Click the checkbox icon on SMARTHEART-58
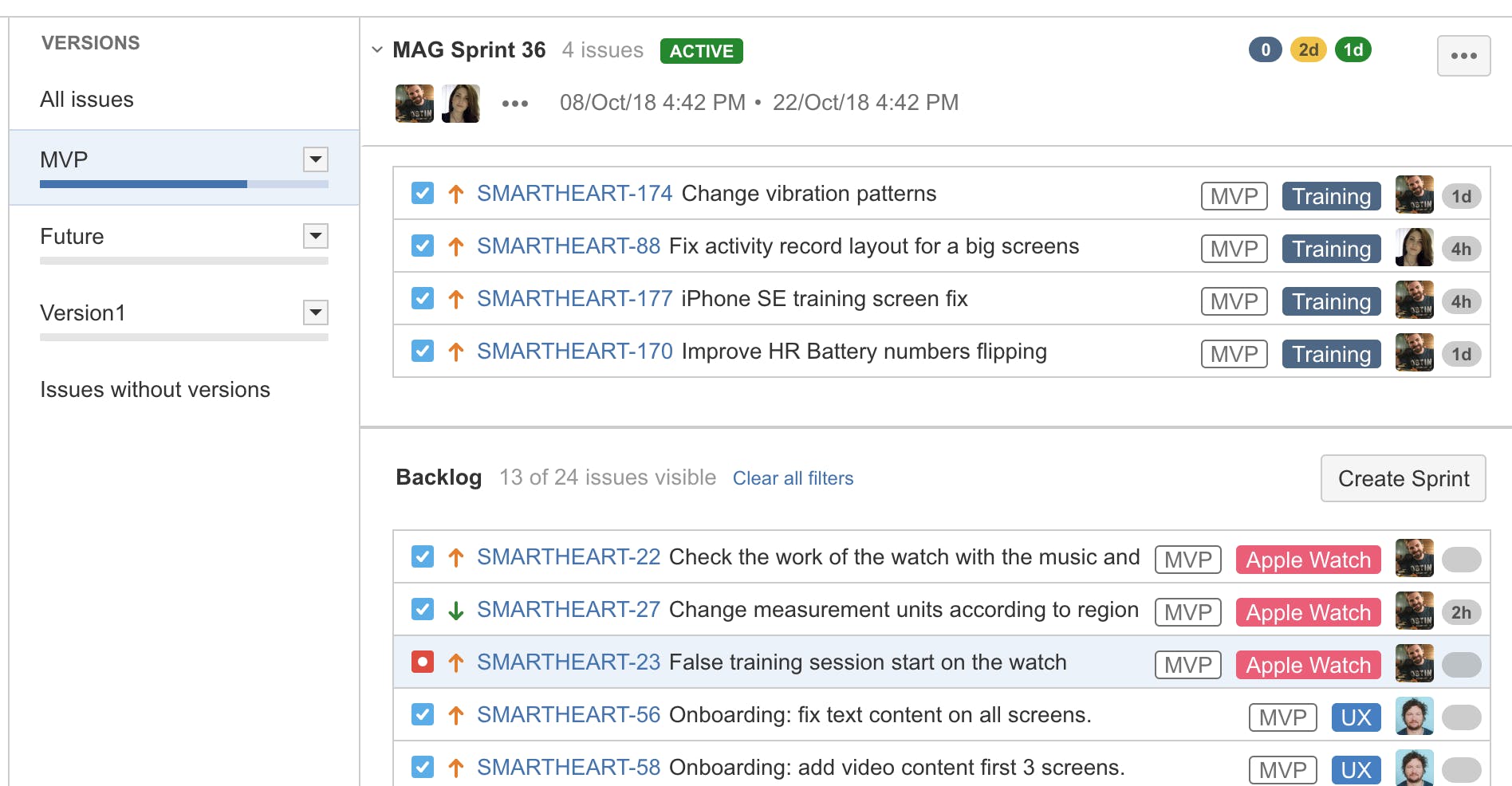The width and height of the screenshot is (1512, 786). 423,767
